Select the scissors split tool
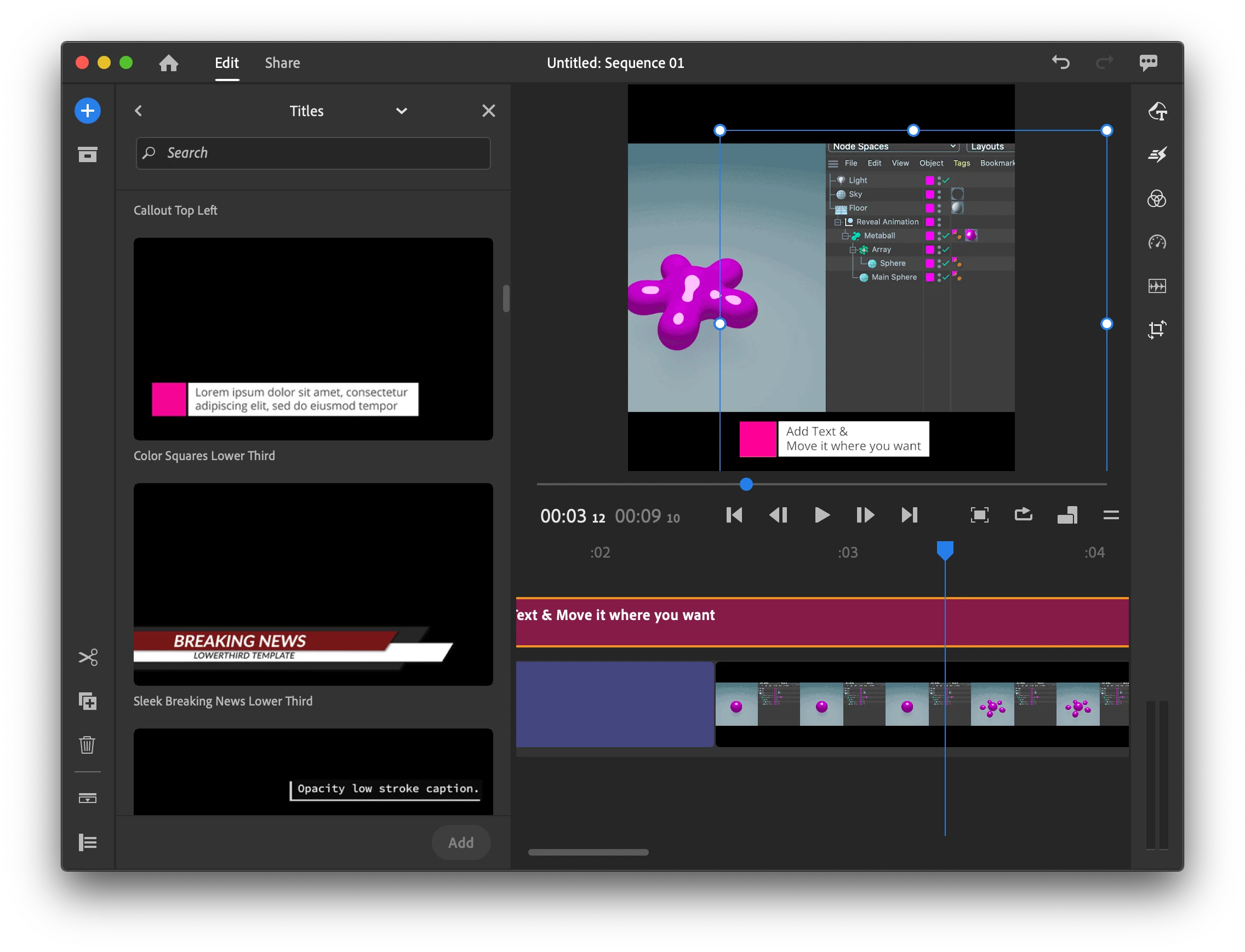This screenshot has height=952, width=1245. tap(87, 657)
